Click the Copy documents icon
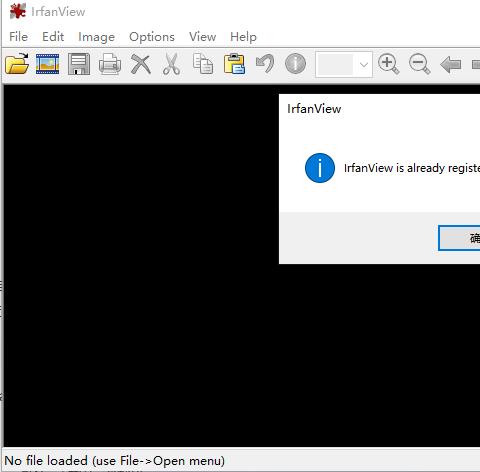The height and width of the screenshot is (472, 480). (x=203, y=63)
